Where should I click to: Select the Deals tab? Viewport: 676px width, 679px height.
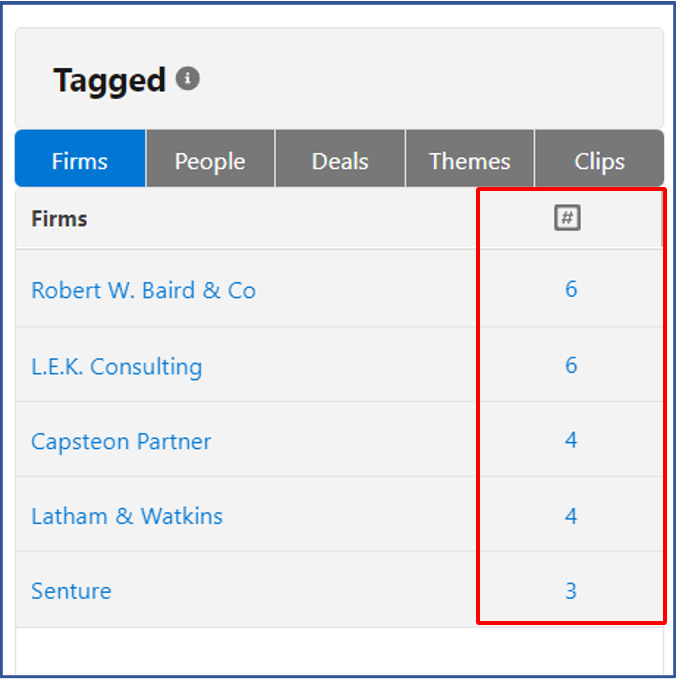click(340, 161)
